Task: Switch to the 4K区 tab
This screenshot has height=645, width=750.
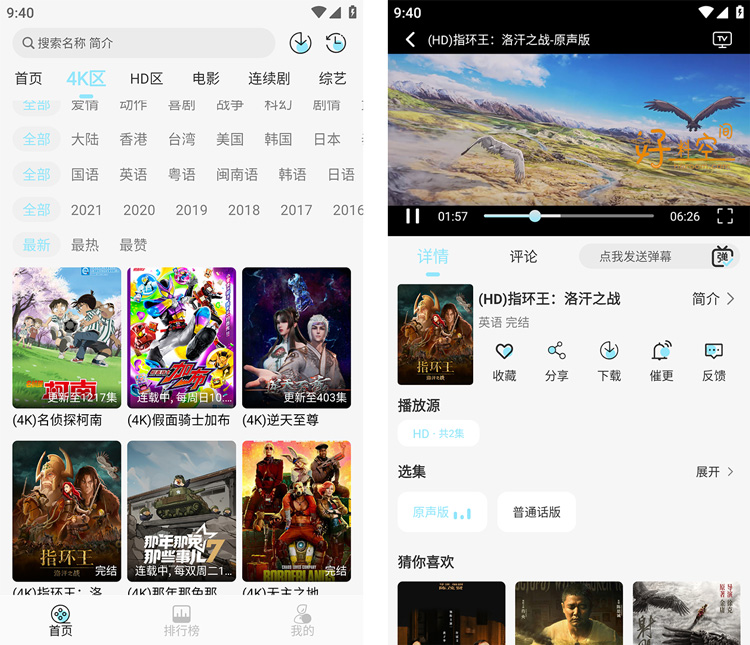Action: (x=86, y=78)
